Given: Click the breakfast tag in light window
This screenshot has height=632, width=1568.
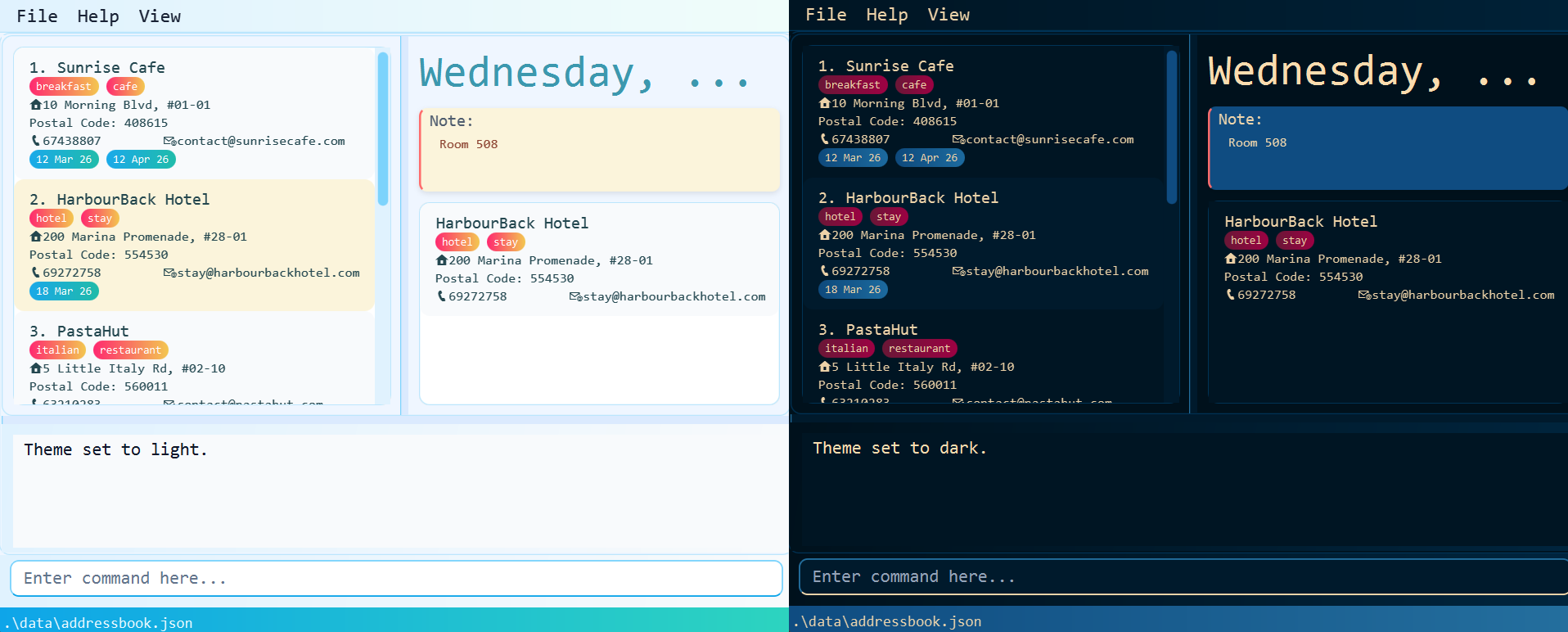Looking at the screenshot, I should (x=64, y=87).
